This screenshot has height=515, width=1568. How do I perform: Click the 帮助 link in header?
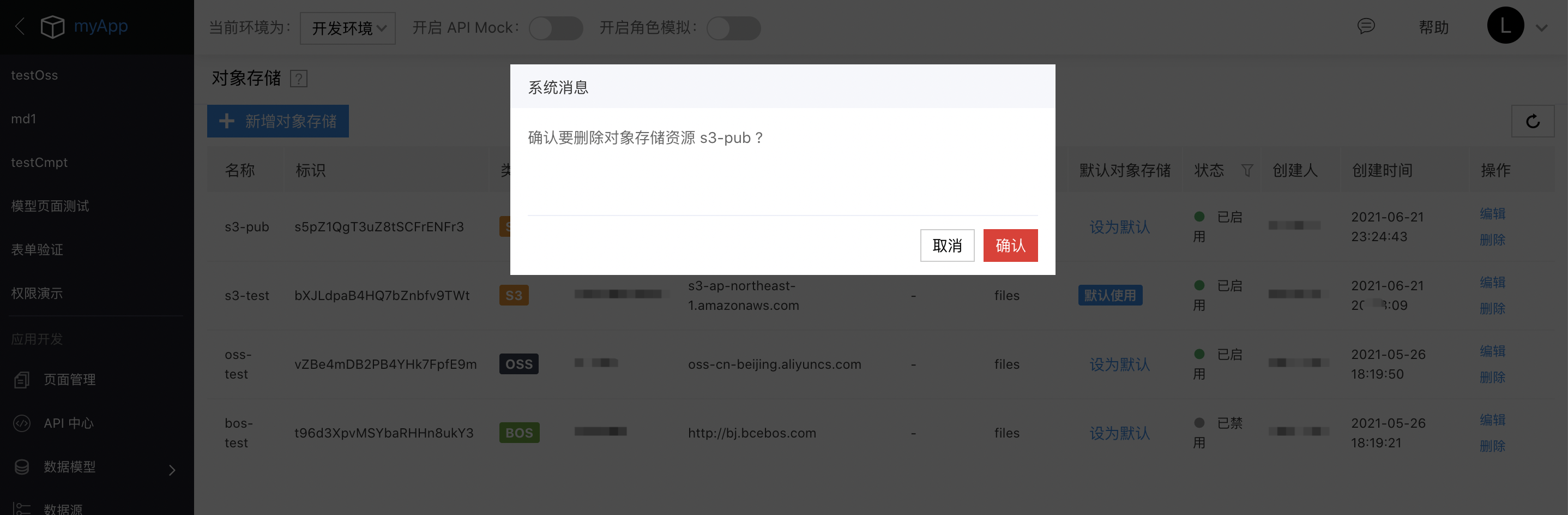click(x=1433, y=27)
